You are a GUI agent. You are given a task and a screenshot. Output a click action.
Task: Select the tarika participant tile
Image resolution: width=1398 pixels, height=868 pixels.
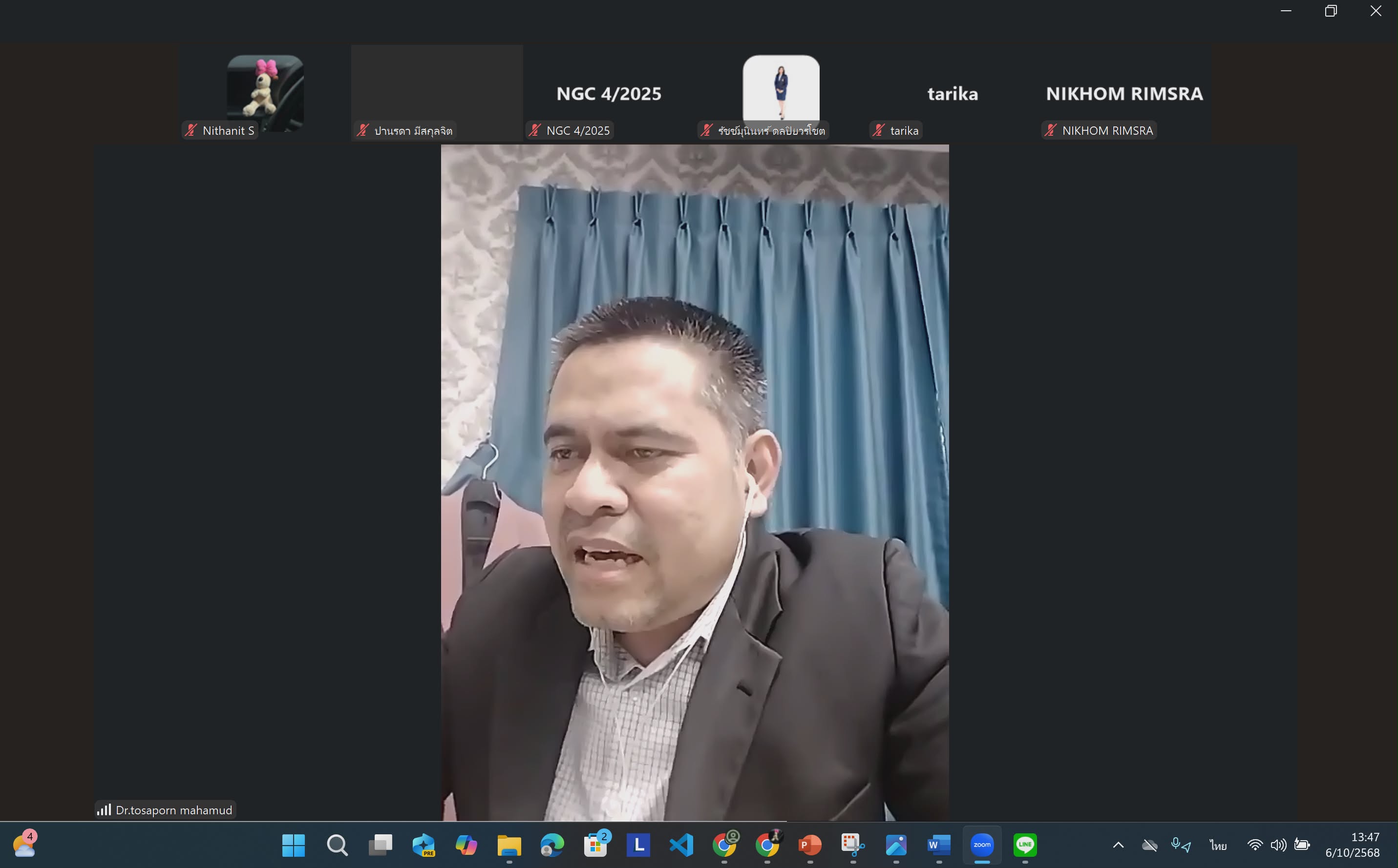click(953, 93)
